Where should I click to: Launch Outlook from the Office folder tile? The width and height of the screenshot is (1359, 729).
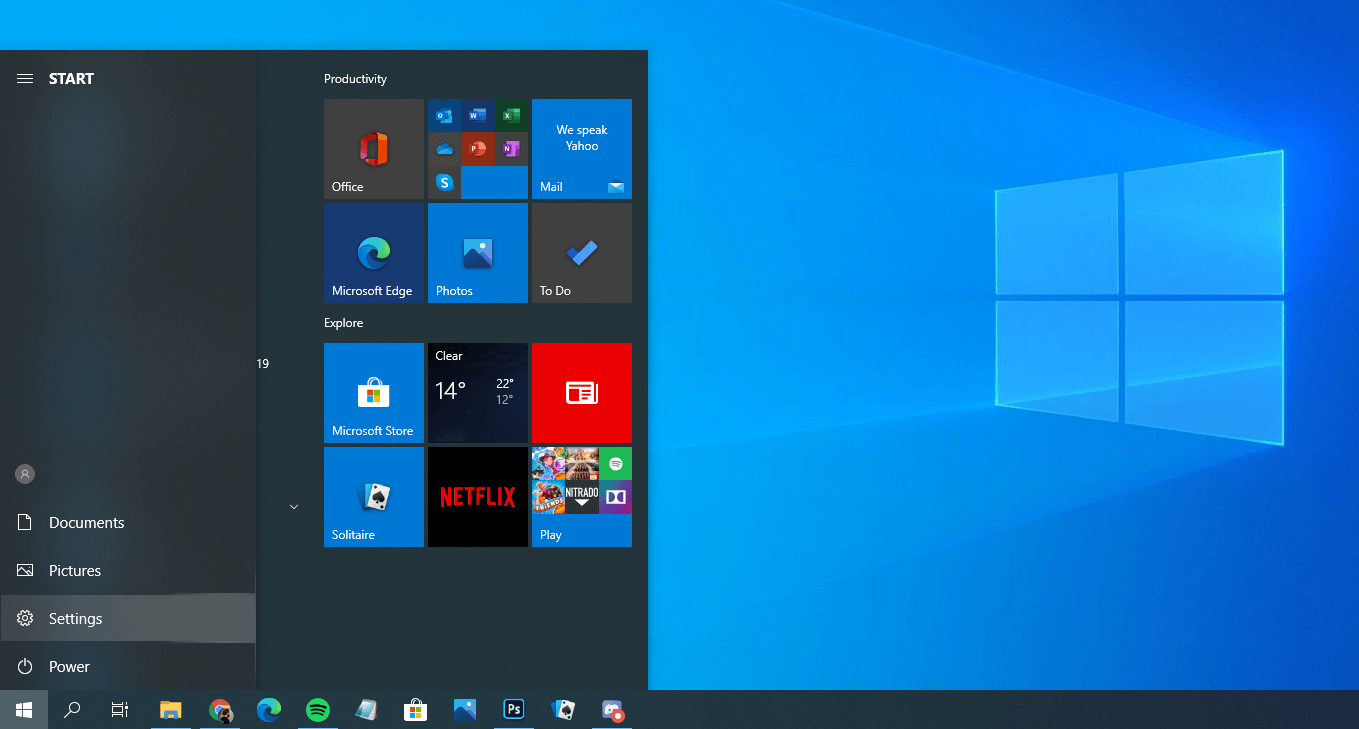445,116
